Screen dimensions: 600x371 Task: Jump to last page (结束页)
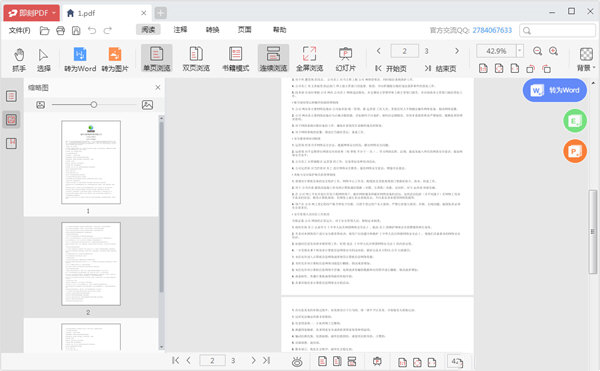pyautogui.click(x=440, y=68)
